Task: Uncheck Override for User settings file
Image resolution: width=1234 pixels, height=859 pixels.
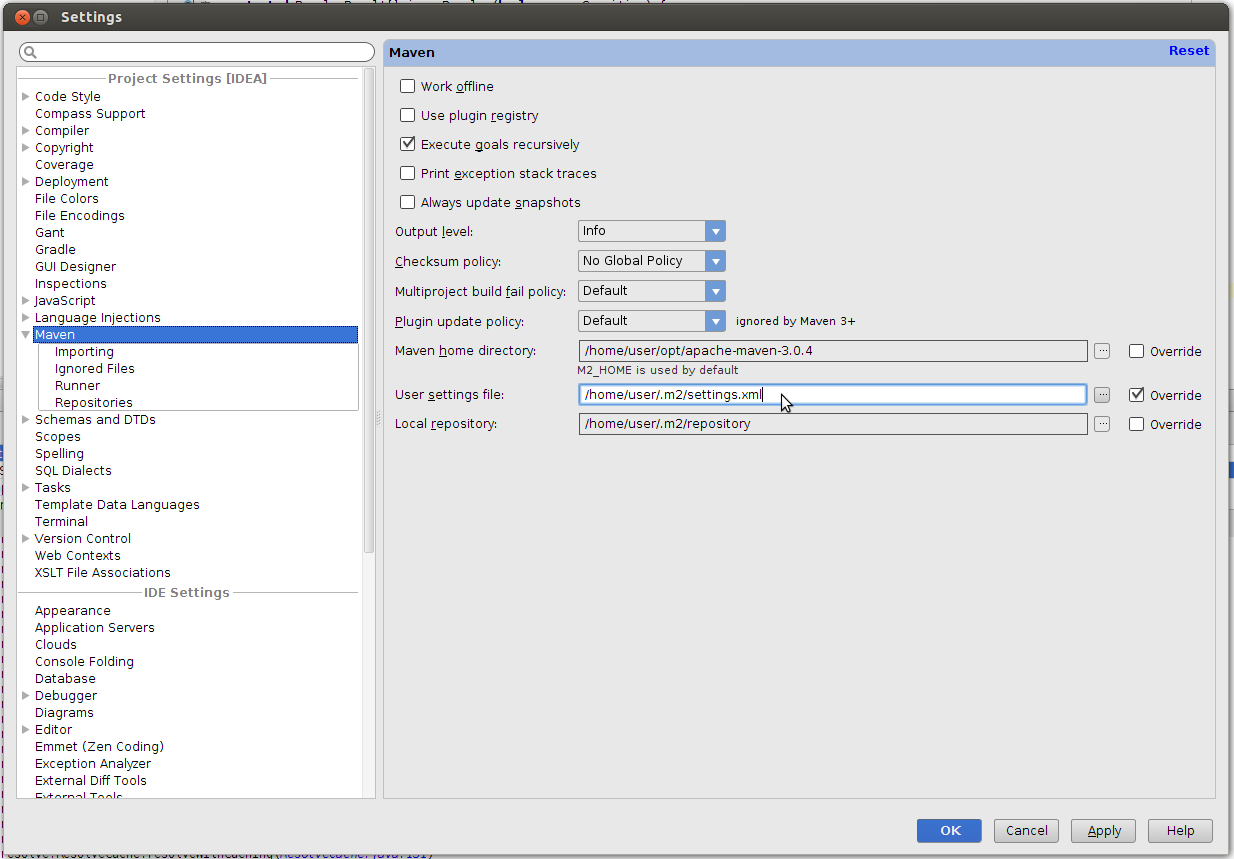Action: tap(1136, 395)
